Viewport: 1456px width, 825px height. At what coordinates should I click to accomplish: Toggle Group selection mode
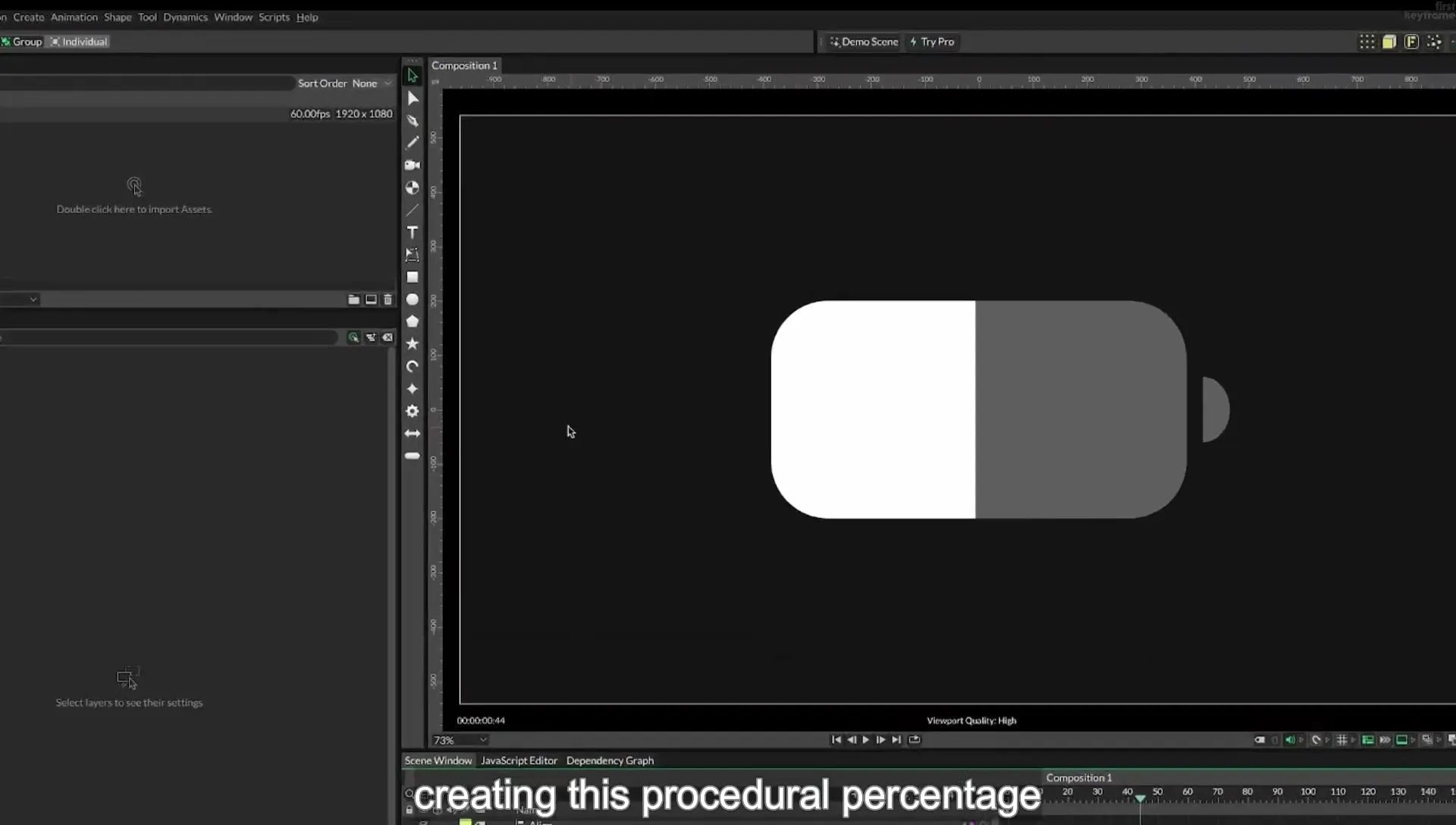point(21,42)
